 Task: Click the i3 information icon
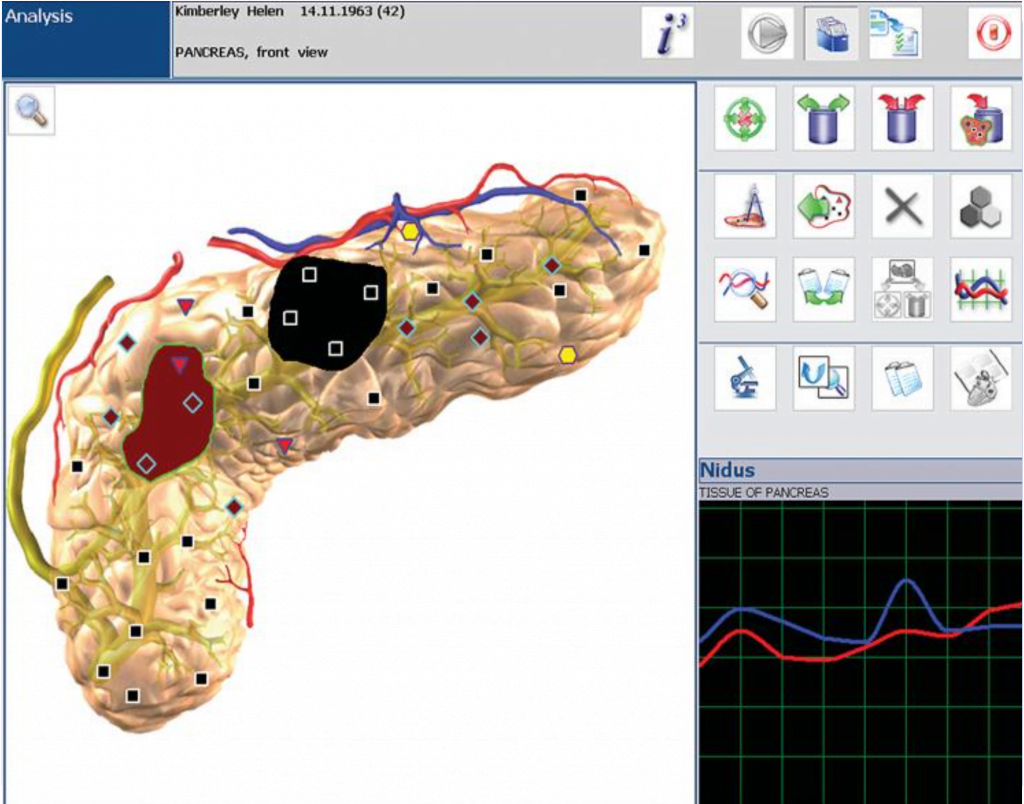(667, 34)
